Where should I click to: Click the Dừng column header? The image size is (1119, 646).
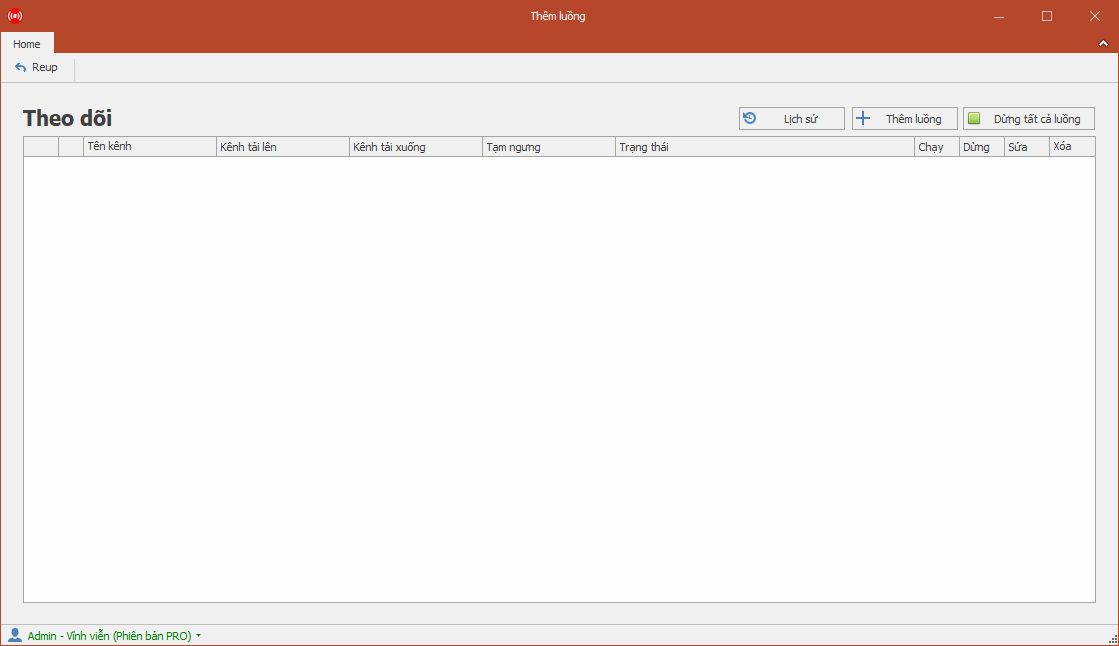981,146
